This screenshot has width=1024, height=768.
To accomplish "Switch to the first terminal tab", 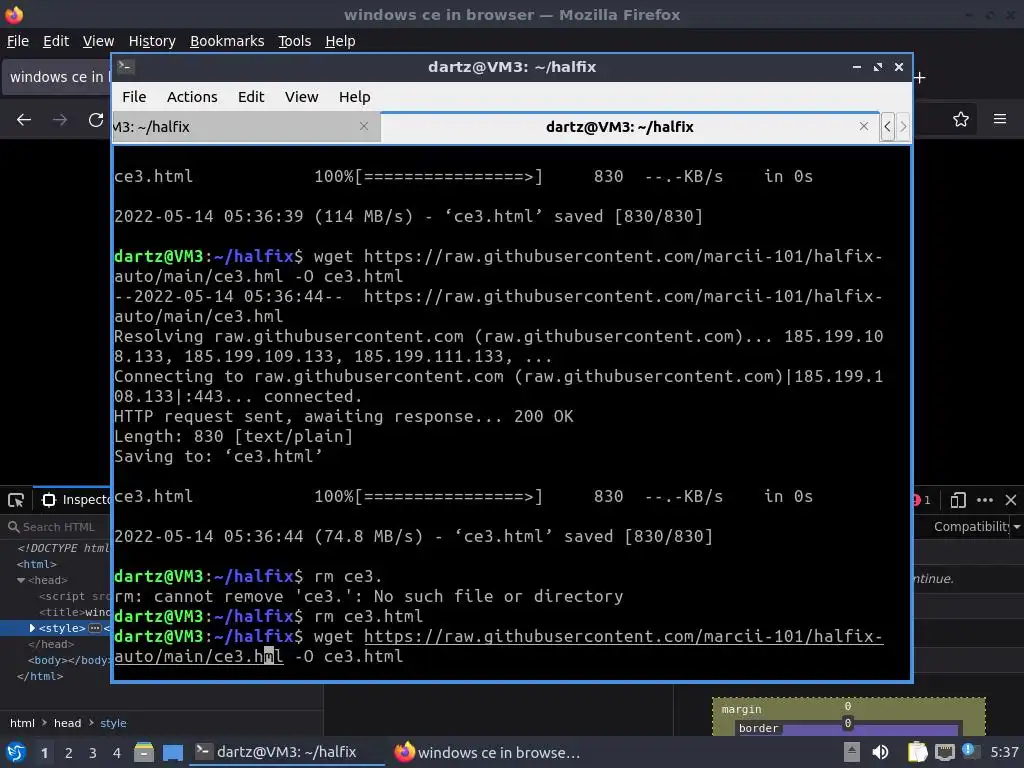I will (246, 127).
